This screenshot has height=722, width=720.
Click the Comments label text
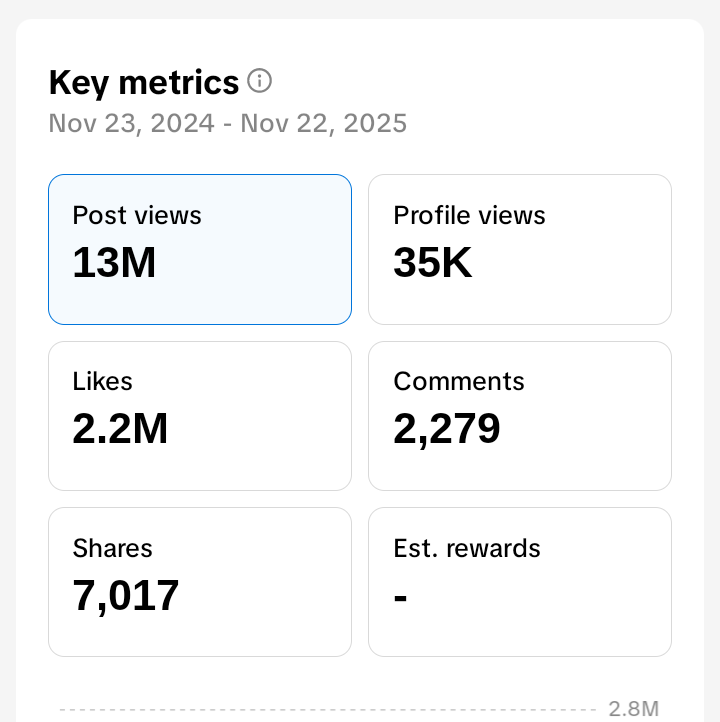pyautogui.click(x=459, y=381)
